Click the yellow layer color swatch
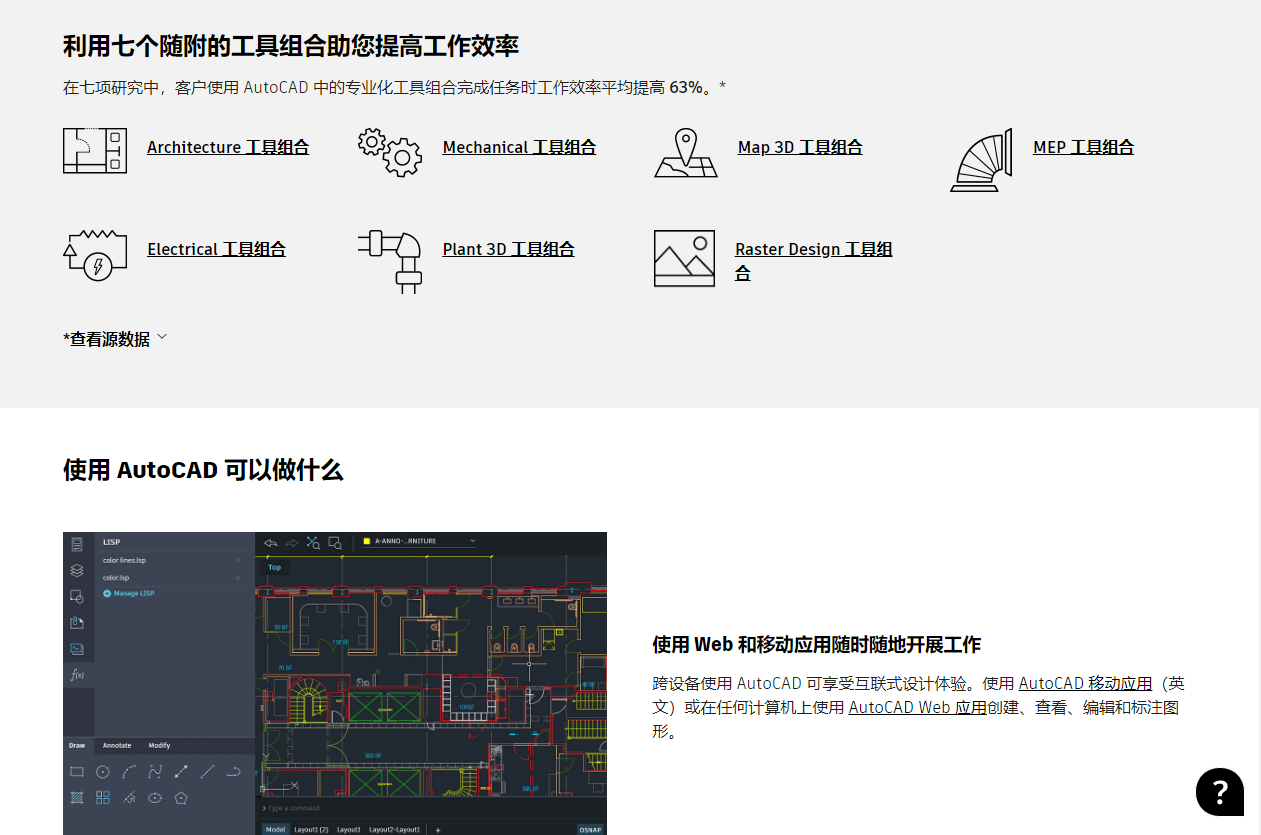 tap(366, 542)
